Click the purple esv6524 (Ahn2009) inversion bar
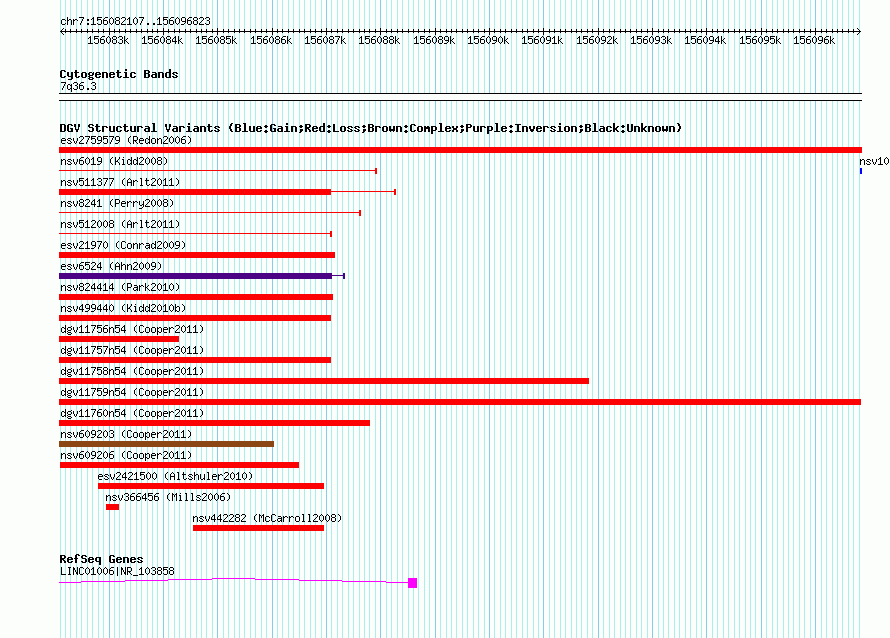This screenshot has width=890, height=638. click(x=195, y=276)
